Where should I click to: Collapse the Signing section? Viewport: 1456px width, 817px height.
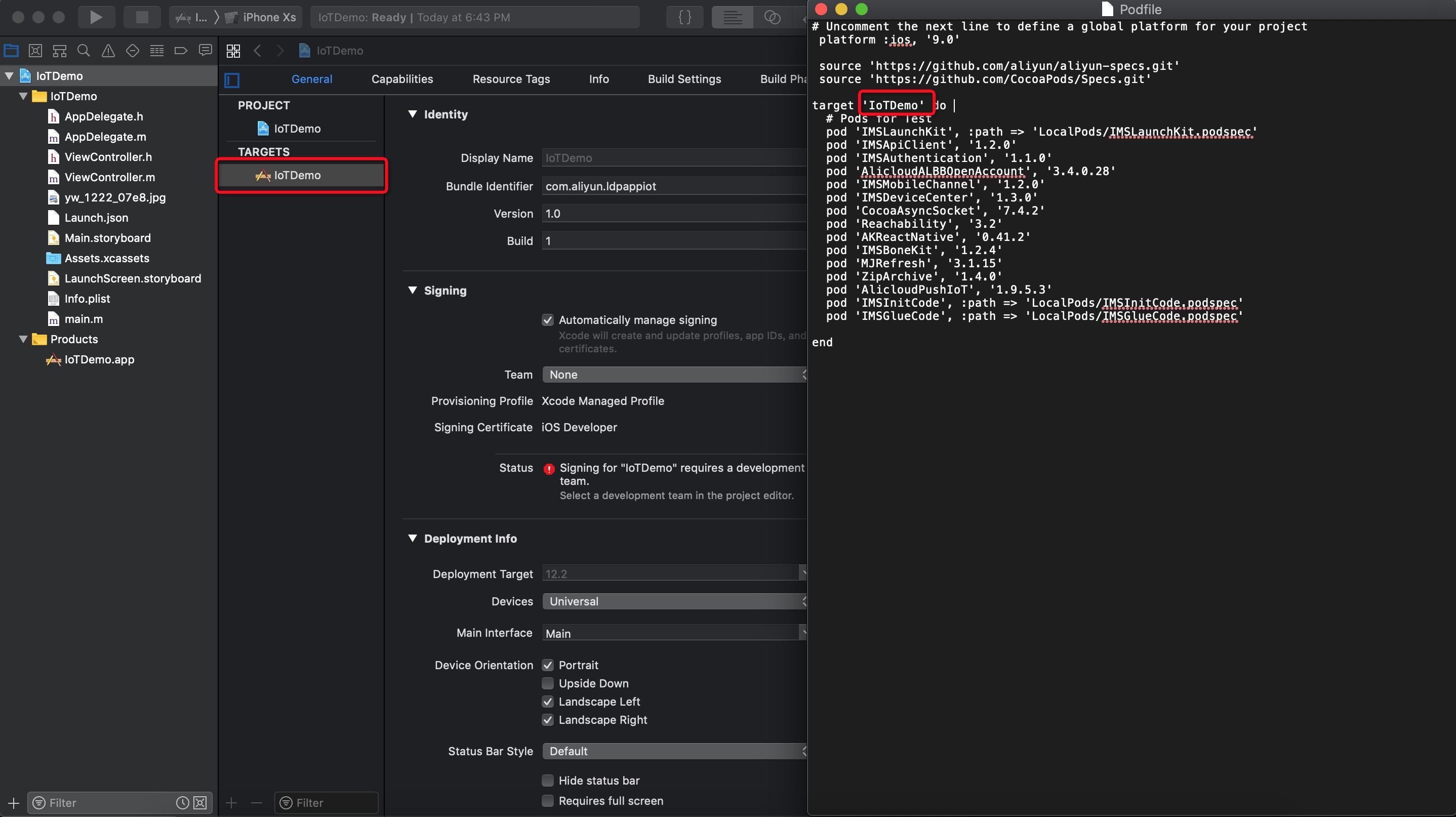pyautogui.click(x=413, y=291)
